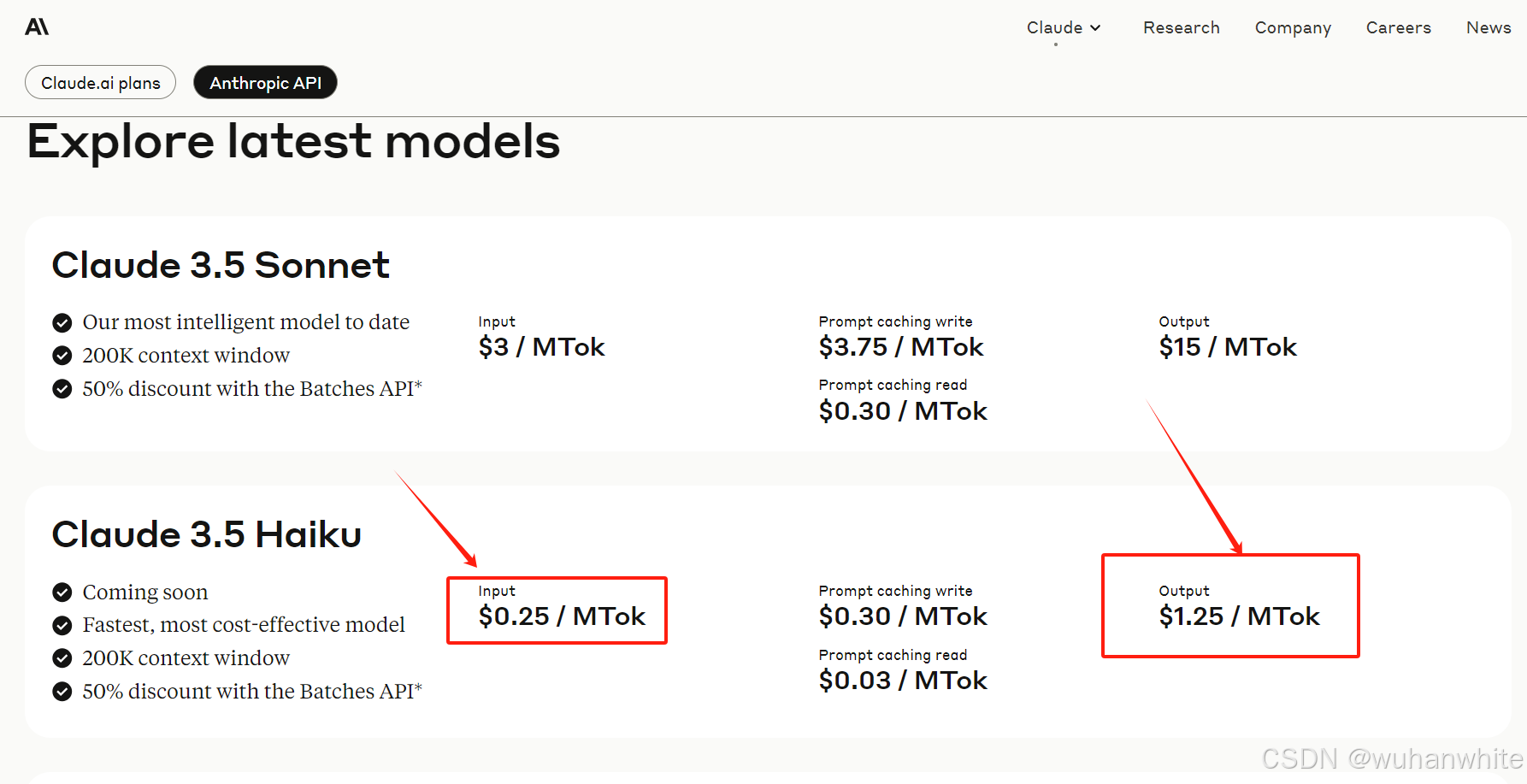1527x784 pixels.
Task: Navigate to News in top bar
Action: 1488,27
